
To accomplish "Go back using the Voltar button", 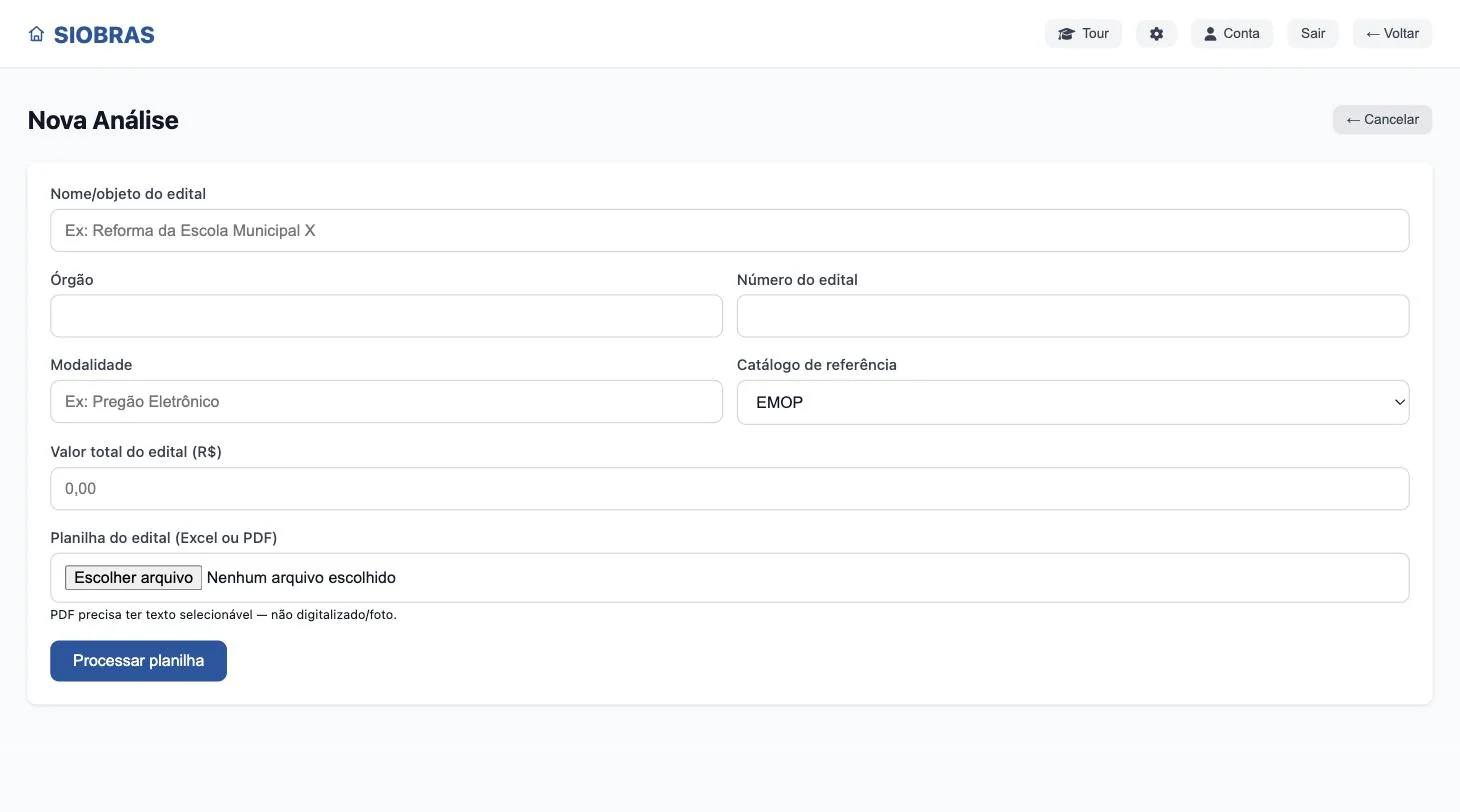I will [x=1393, y=34].
